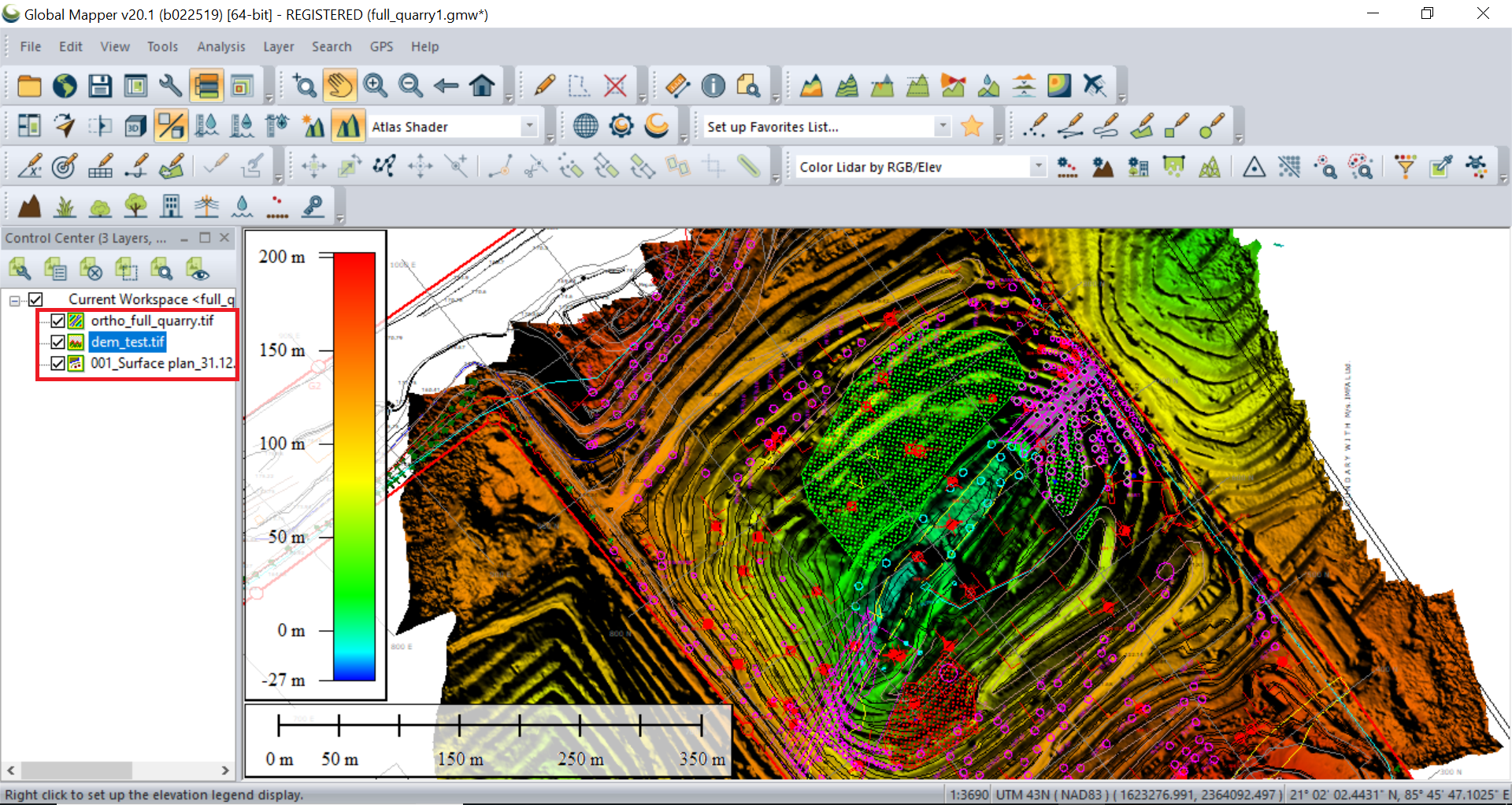This screenshot has height=805, width=1512.
Task: Open the Configuration wrench icon
Action: click(170, 85)
